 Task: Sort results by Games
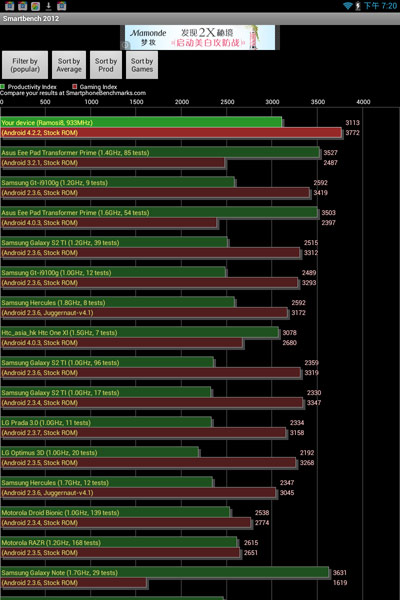142,65
